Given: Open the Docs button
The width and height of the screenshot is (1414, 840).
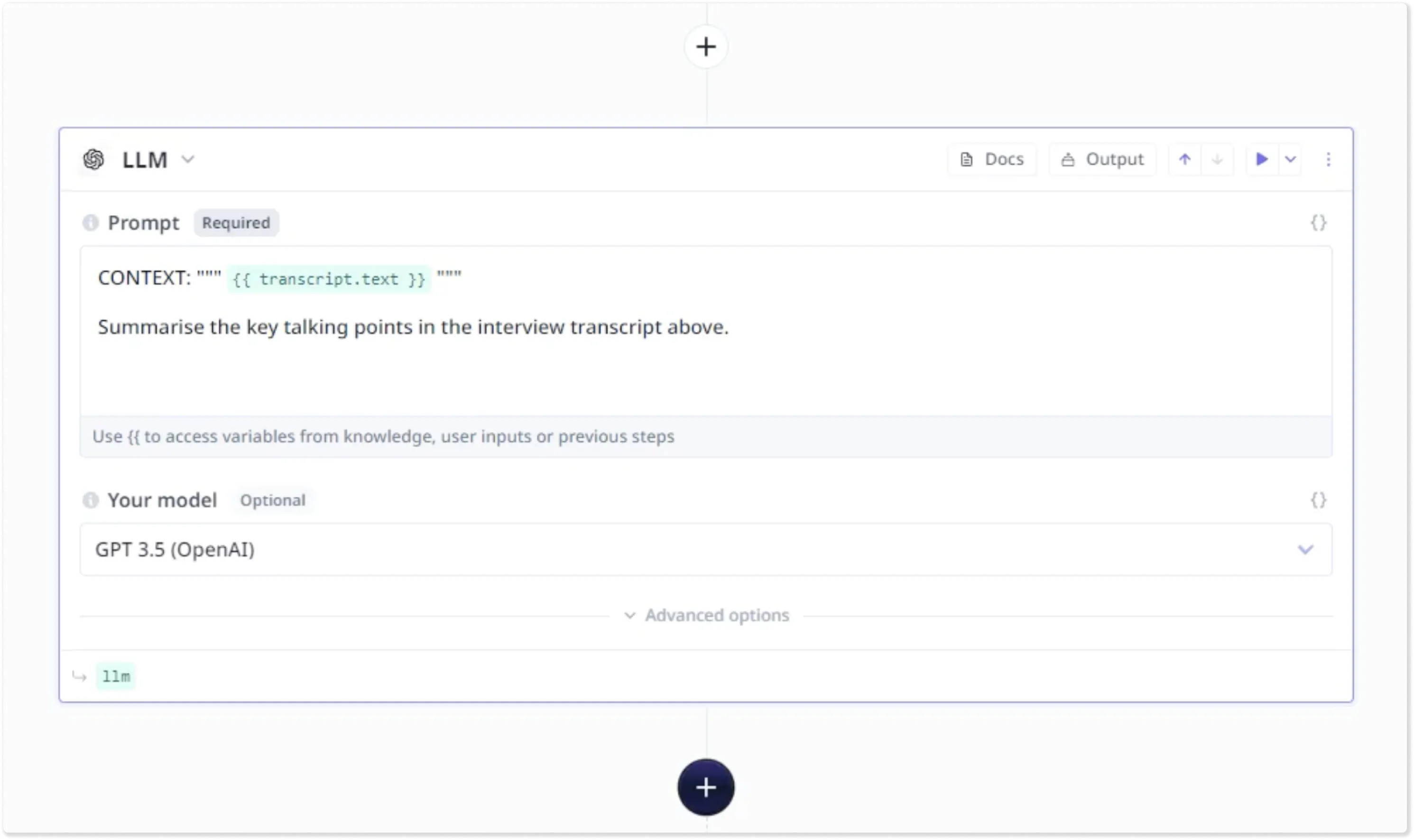Looking at the screenshot, I should click(x=992, y=160).
